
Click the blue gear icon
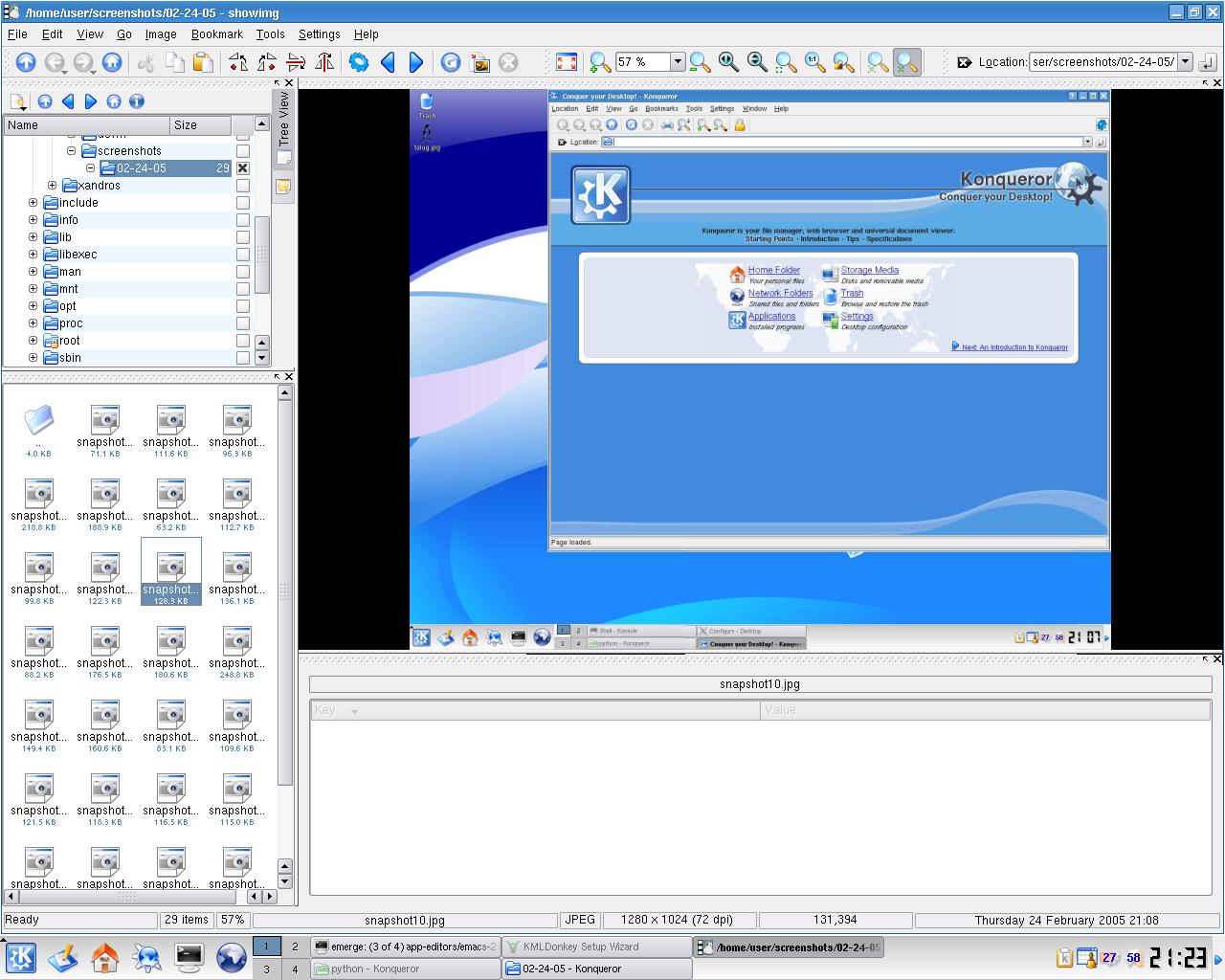pyautogui.click(x=359, y=62)
